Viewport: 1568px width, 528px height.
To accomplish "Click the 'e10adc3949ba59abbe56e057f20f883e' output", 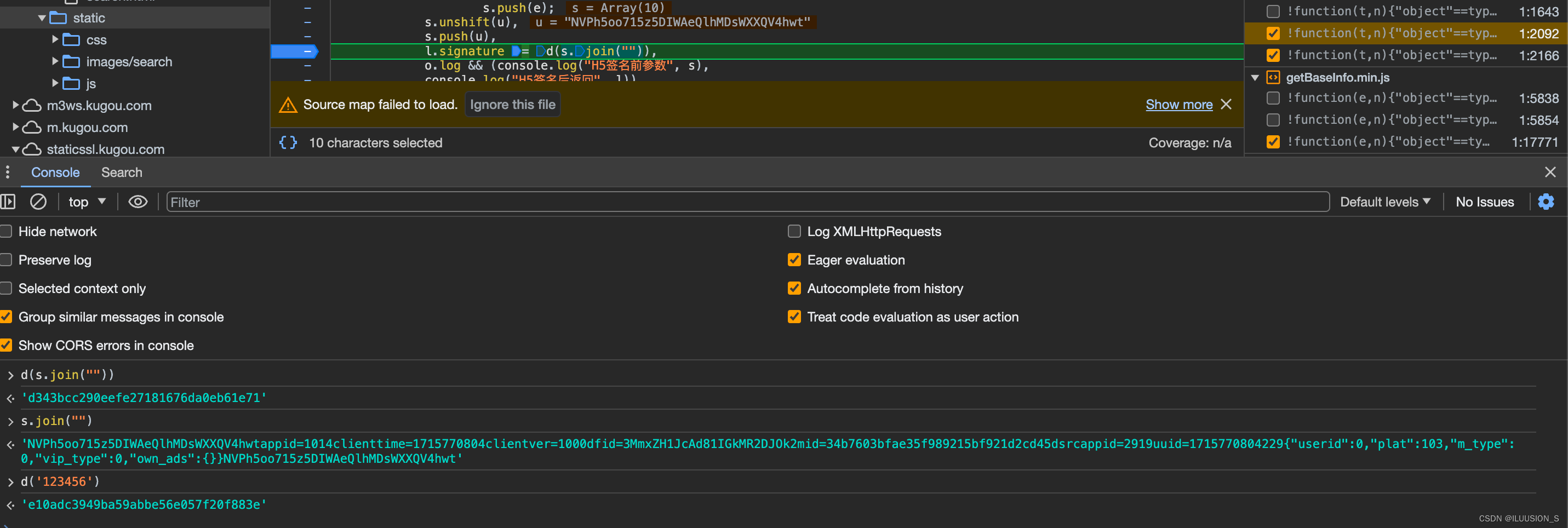I will pyautogui.click(x=144, y=505).
